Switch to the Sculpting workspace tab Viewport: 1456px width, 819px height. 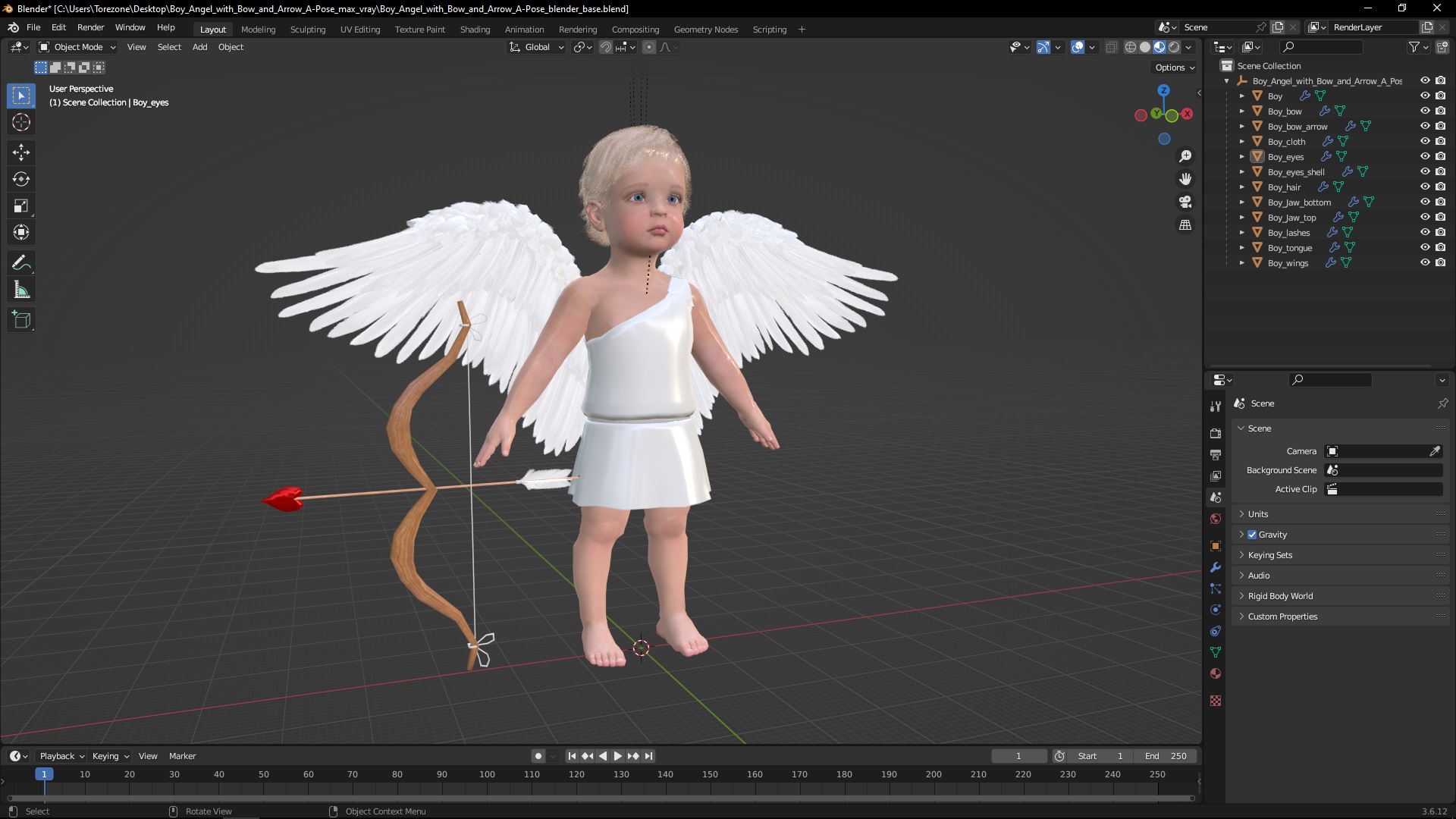click(308, 30)
